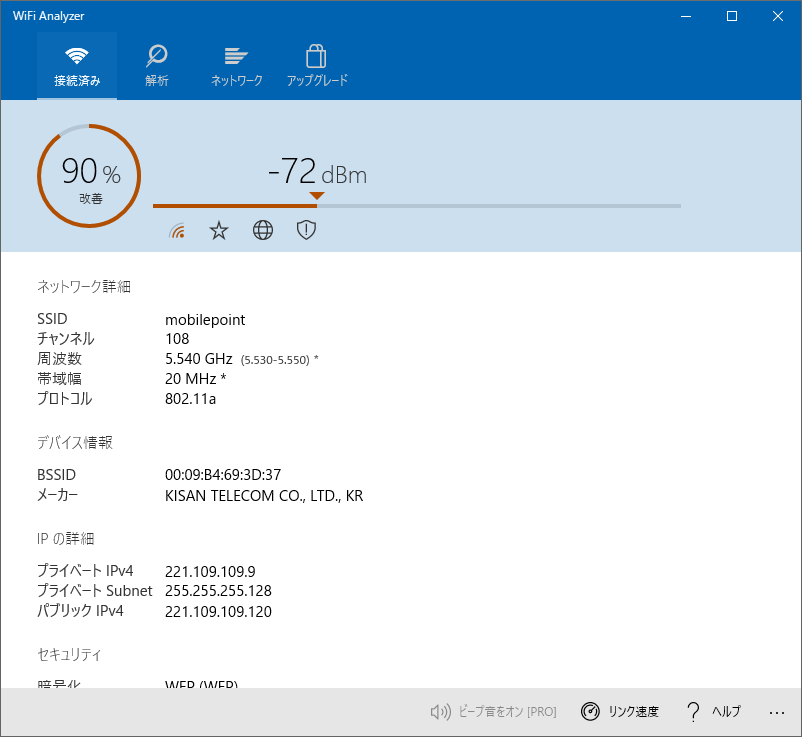
Task: Expand the three-dot more options menu
Action: pyautogui.click(x=777, y=712)
